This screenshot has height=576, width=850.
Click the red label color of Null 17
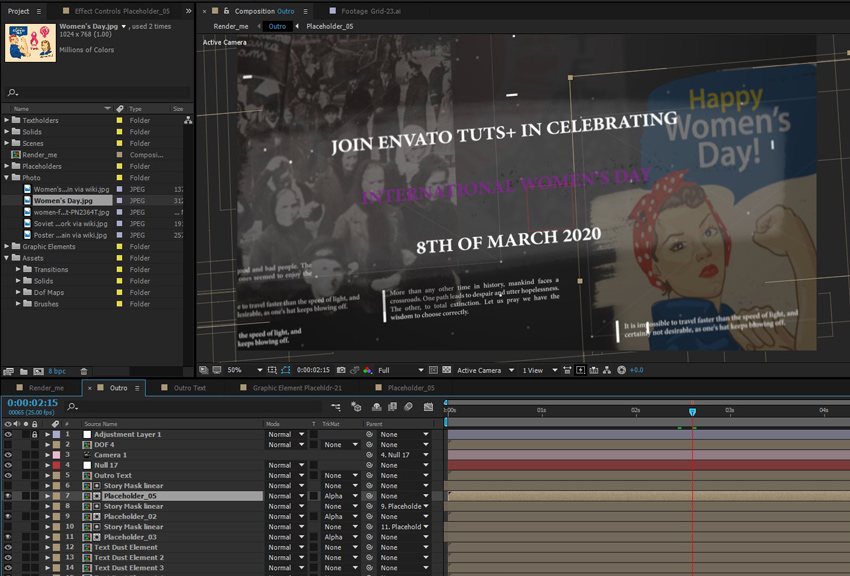point(56,465)
